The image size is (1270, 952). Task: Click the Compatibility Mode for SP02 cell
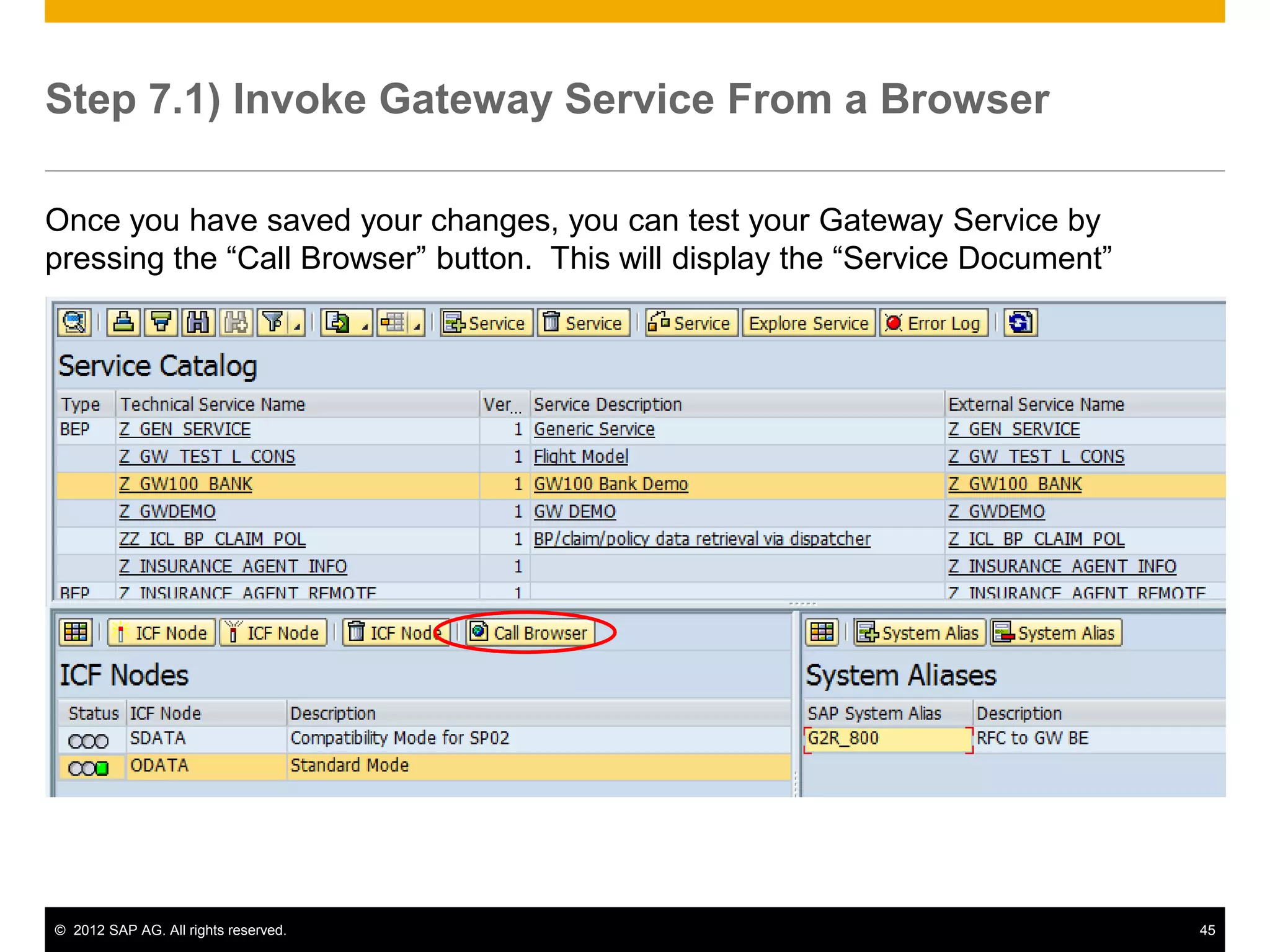pos(538,739)
